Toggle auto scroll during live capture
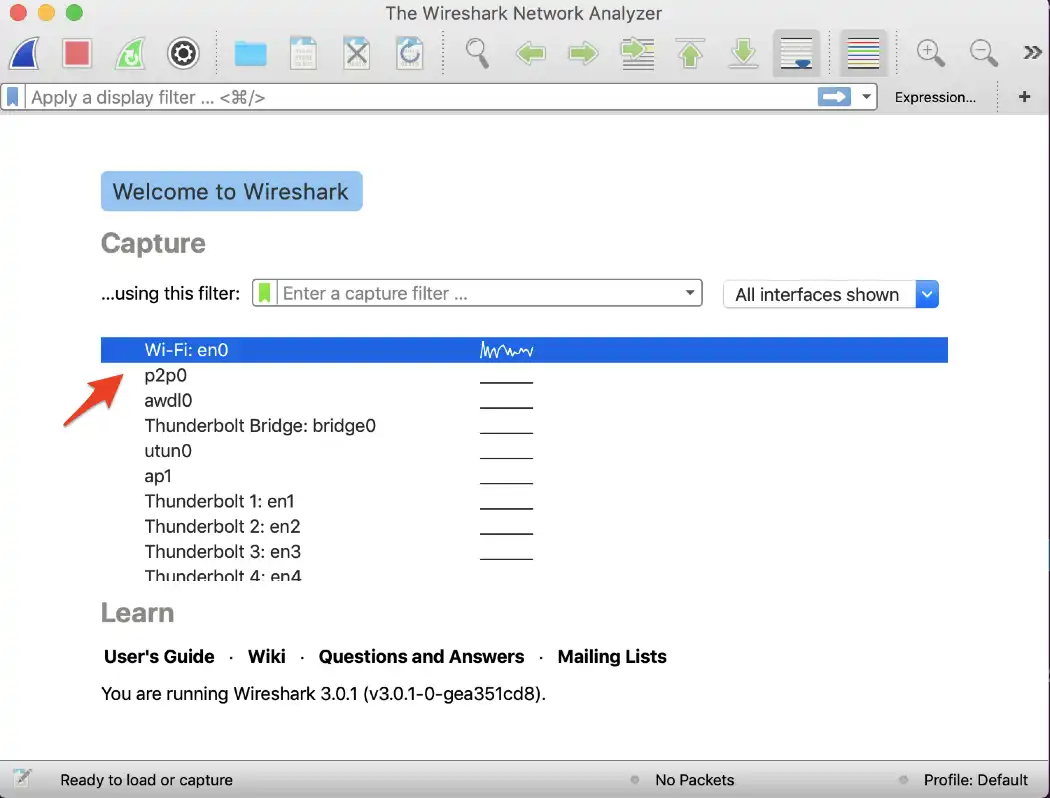Viewport: 1050px width, 798px height. [x=796, y=54]
